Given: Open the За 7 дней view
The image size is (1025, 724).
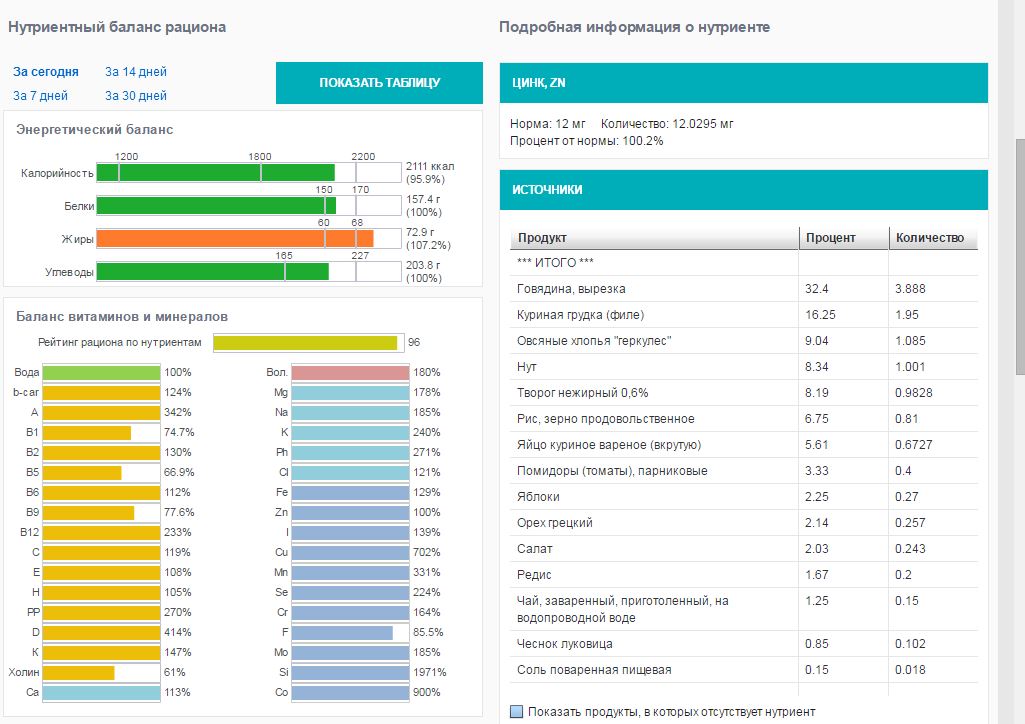Looking at the screenshot, I should (41, 96).
